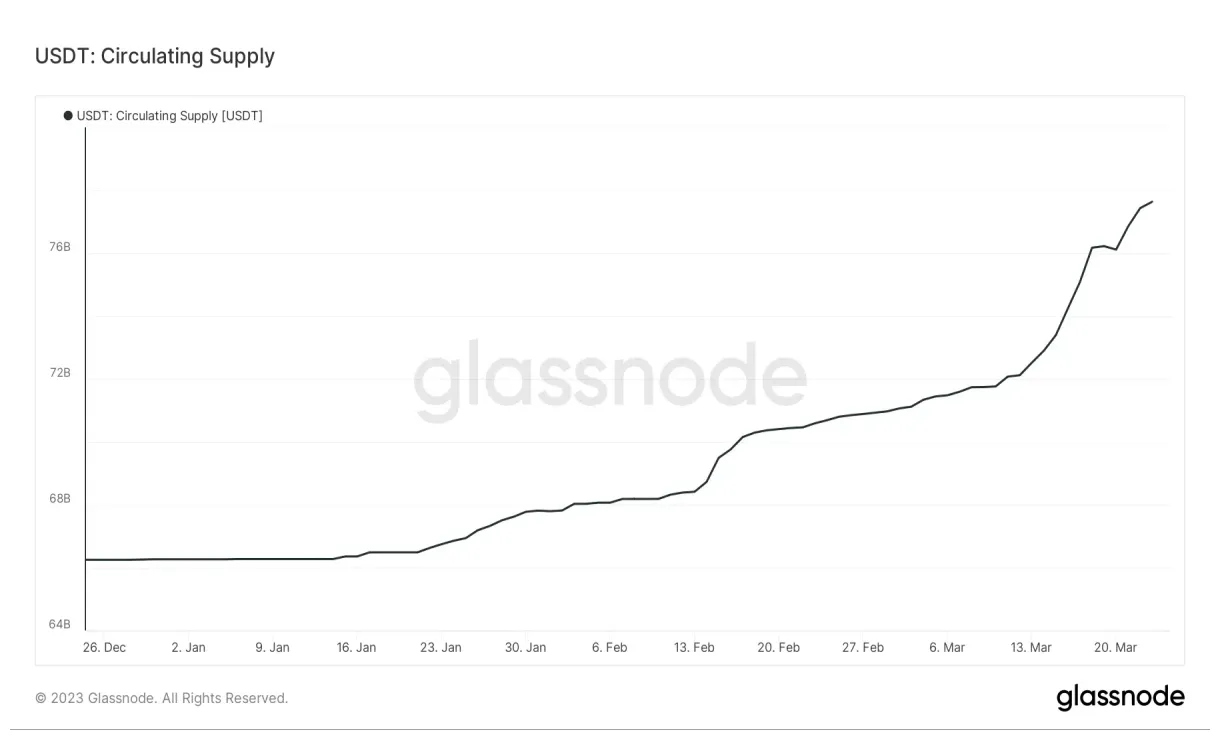This screenshot has width=1220, height=740.
Task: Click the 2023 Glassnode copyright text
Action: tap(161, 698)
